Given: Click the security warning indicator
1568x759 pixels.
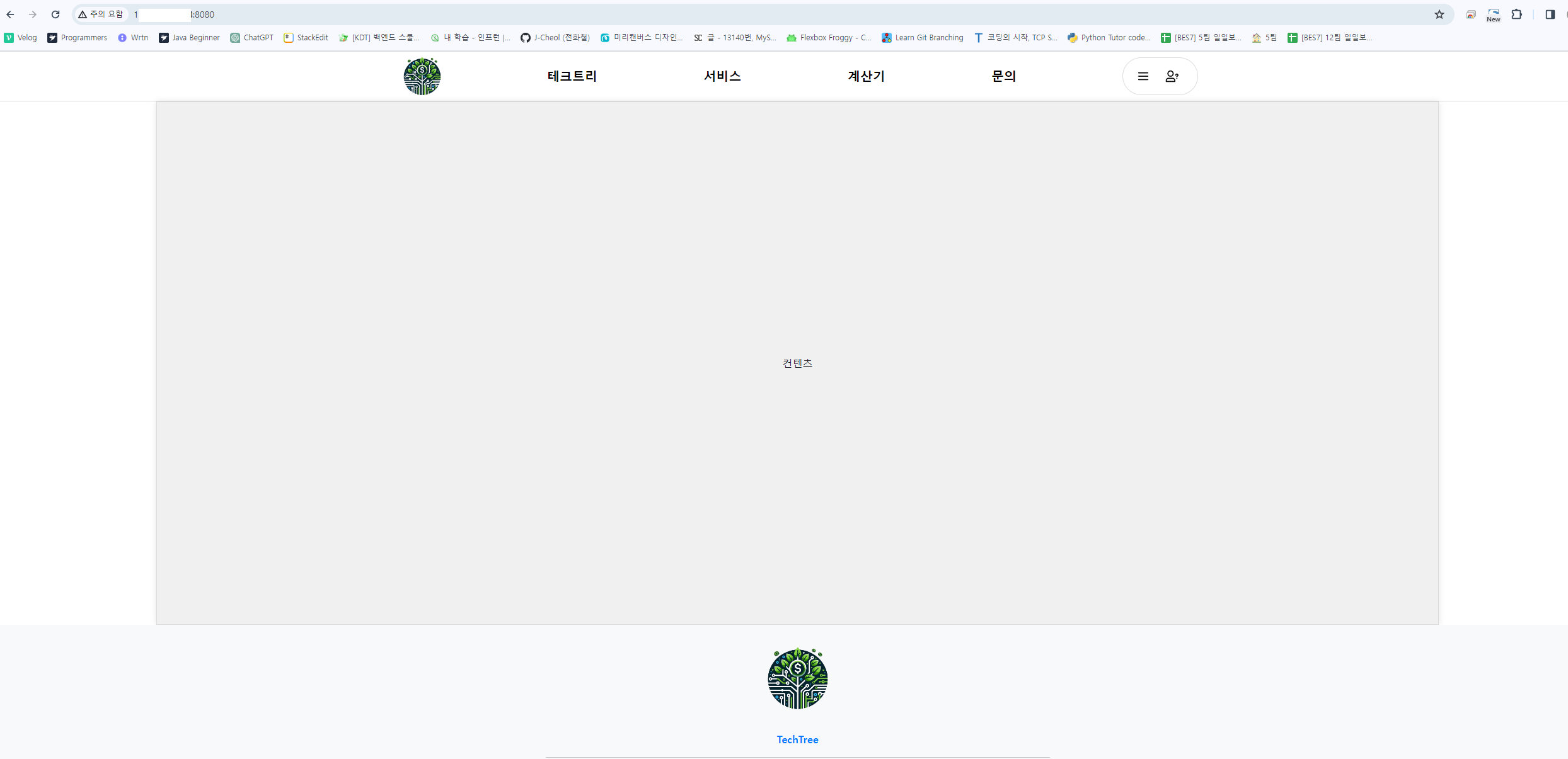Looking at the screenshot, I should click(101, 14).
